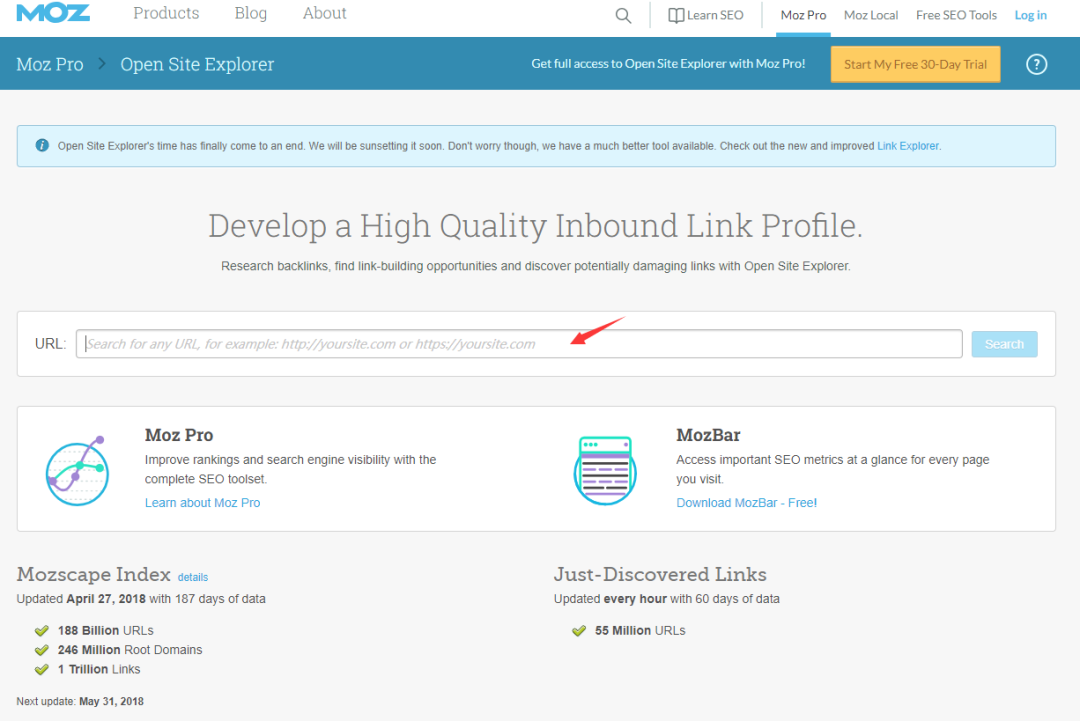Start My Free 30-Day Trial
The width and height of the screenshot is (1080, 721).
915,64
